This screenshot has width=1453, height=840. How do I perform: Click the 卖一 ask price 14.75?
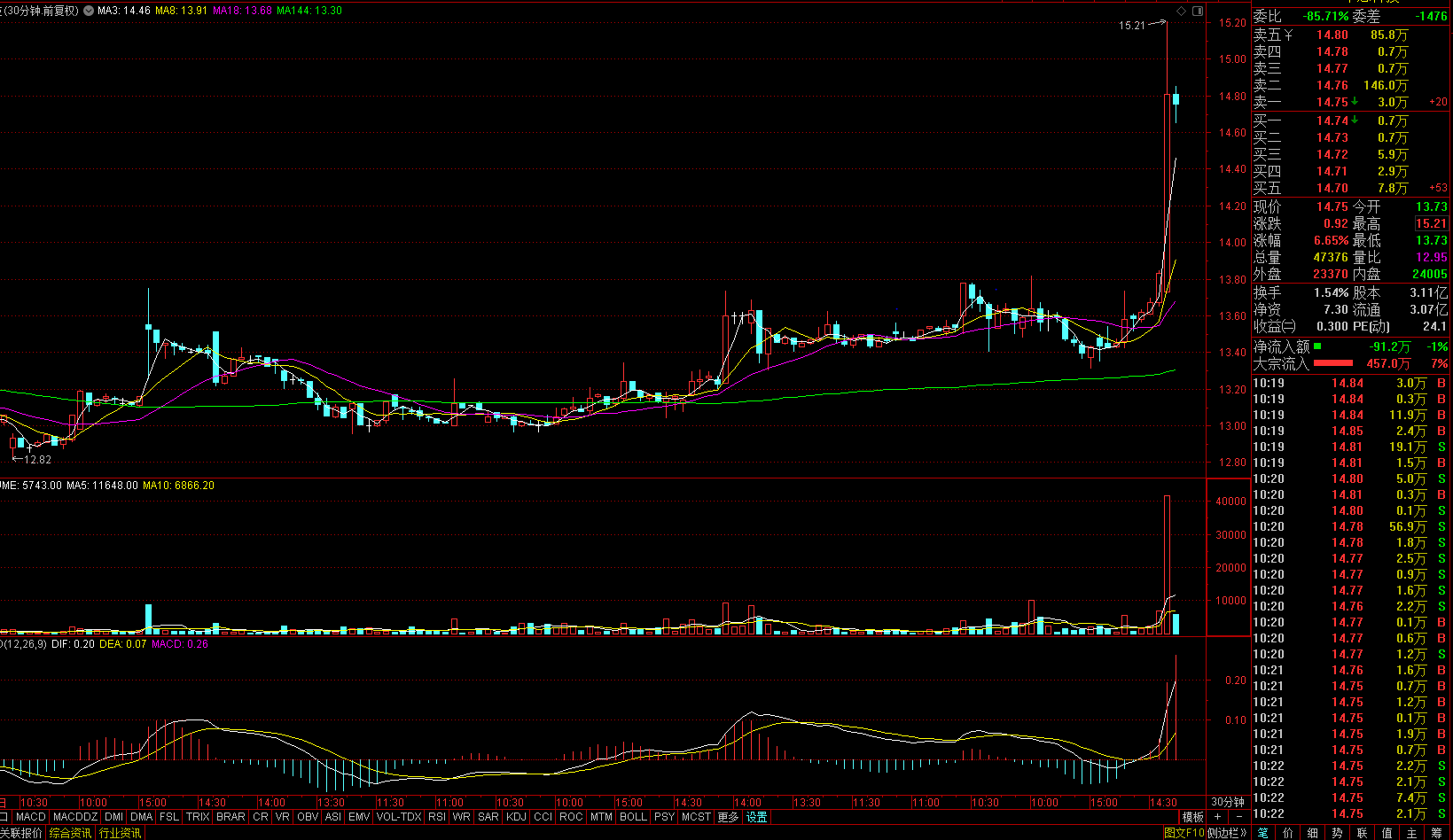1332,103
